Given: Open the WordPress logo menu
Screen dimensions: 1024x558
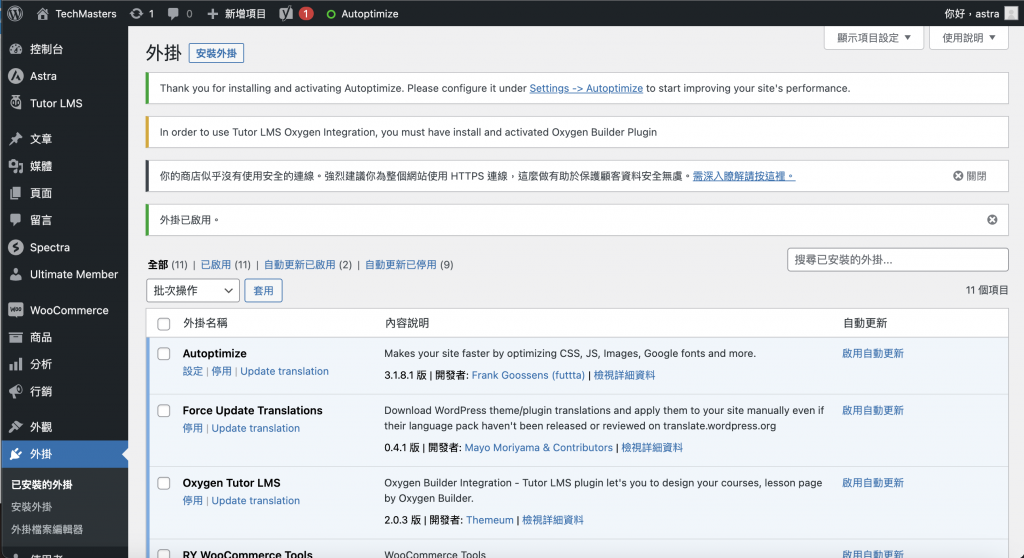Looking at the screenshot, I should coord(15,13).
